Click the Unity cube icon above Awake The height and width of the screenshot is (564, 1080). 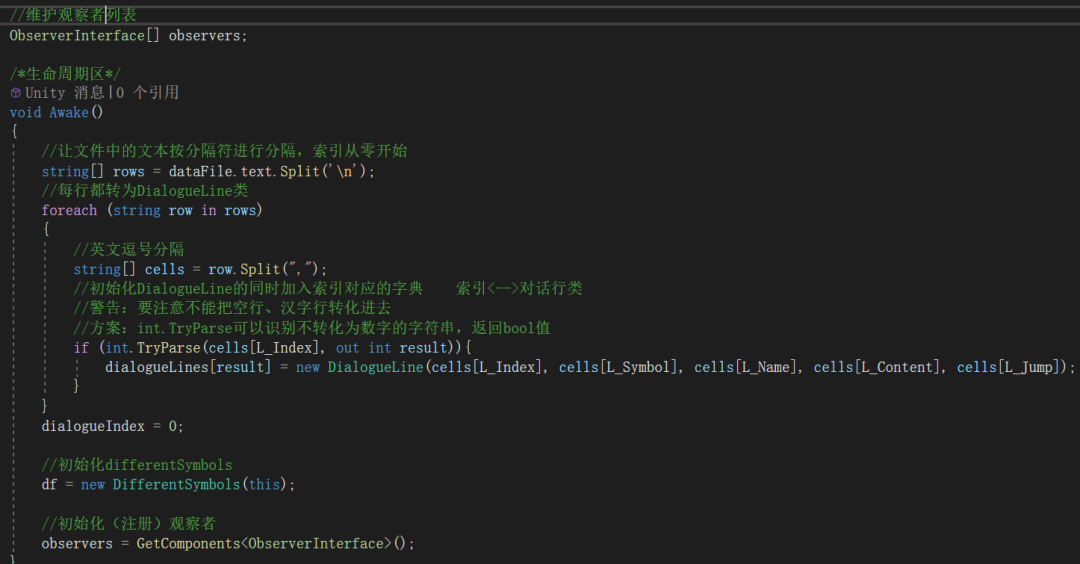pos(15,93)
